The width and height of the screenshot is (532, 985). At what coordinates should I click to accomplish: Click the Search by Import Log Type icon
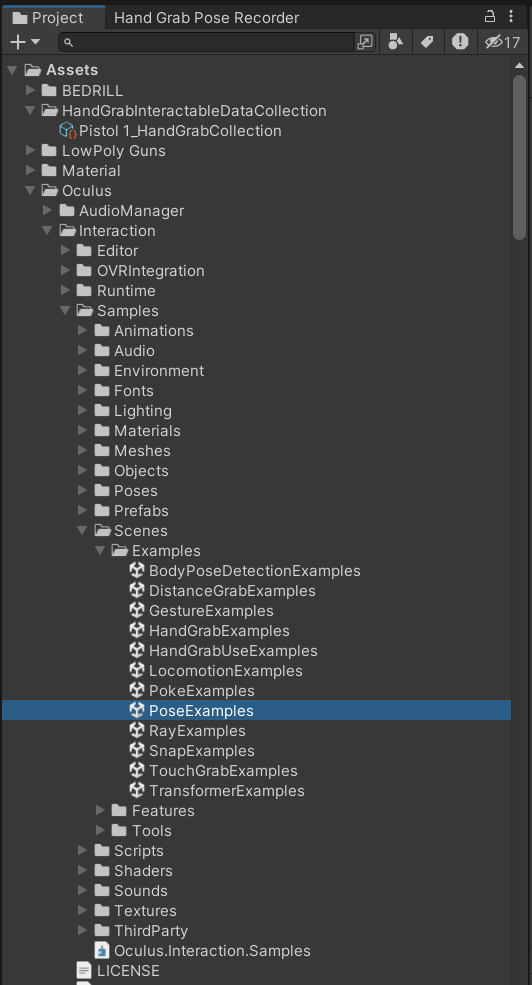pyautogui.click(x=460, y=42)
